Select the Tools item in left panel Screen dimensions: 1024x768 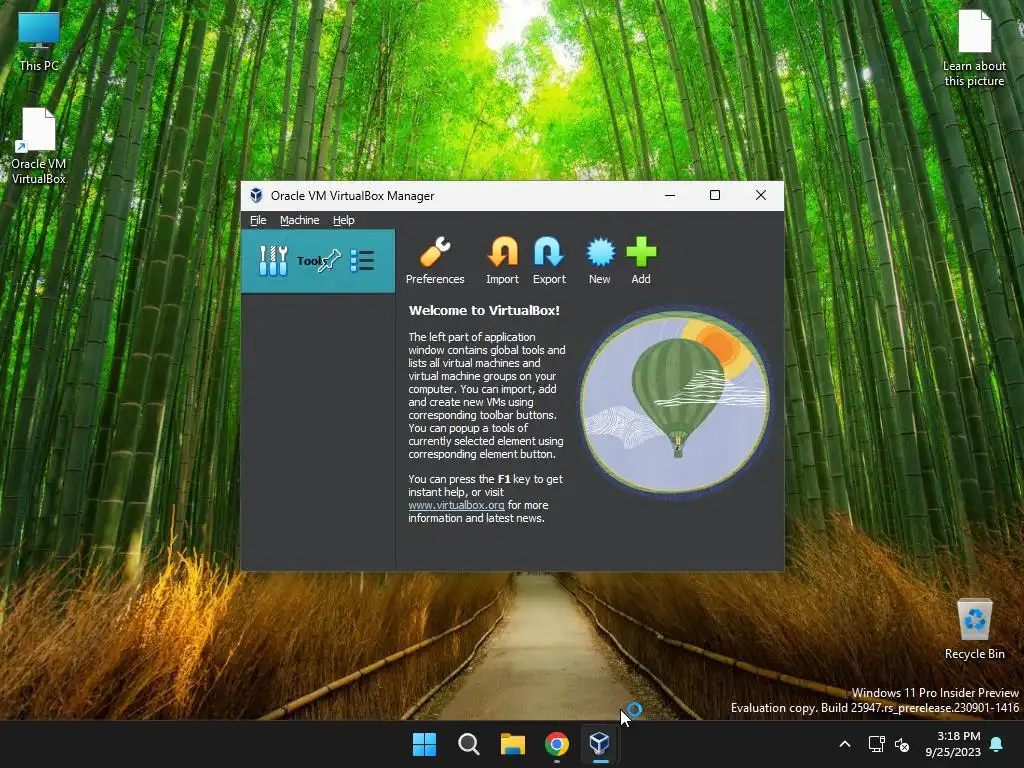318,261
